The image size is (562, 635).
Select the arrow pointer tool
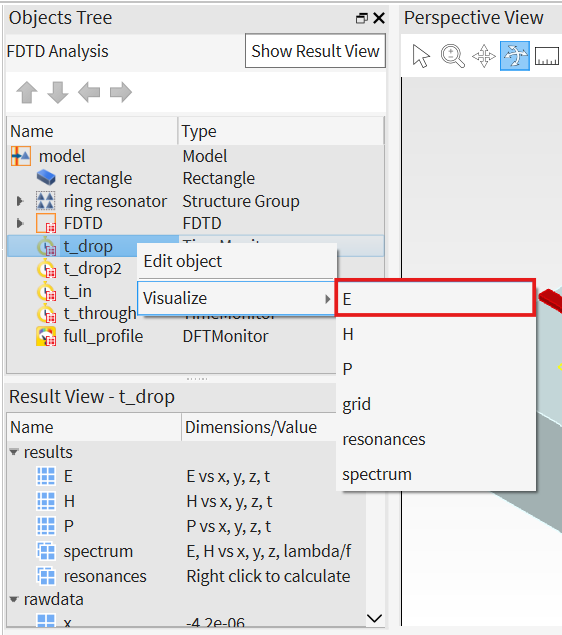(421, 56)
